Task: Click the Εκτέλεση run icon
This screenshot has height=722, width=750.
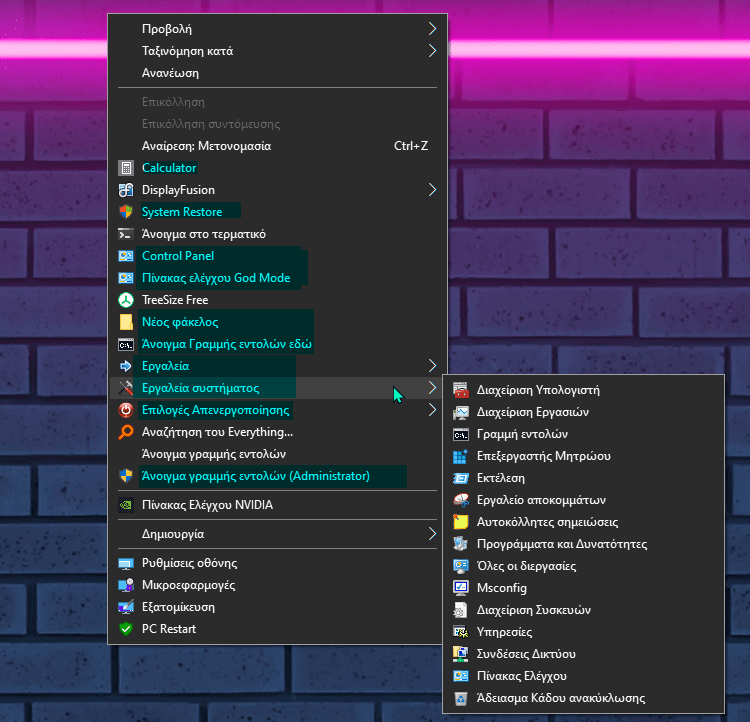Action: tap(461, 478)
